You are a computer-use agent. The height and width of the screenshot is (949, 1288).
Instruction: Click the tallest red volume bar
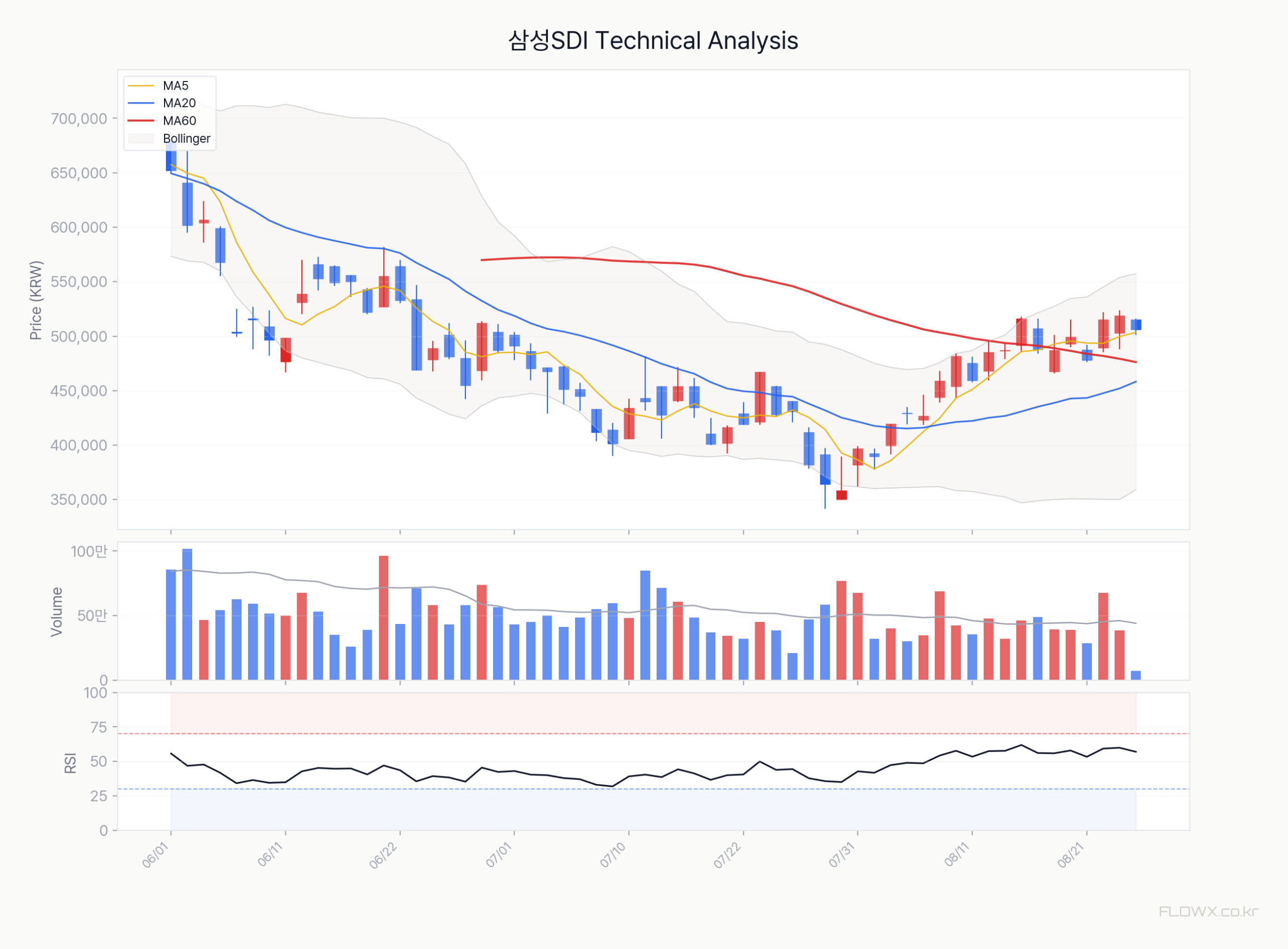coord(383,618)
